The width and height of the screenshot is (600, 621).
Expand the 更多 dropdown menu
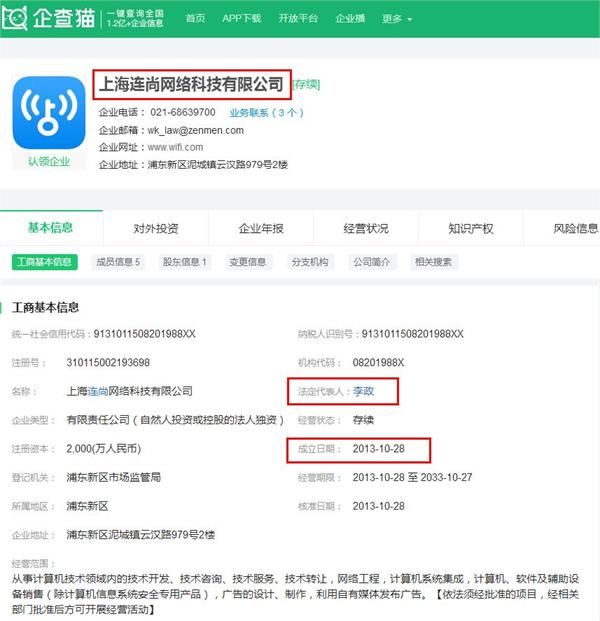[x=396, y=19]
